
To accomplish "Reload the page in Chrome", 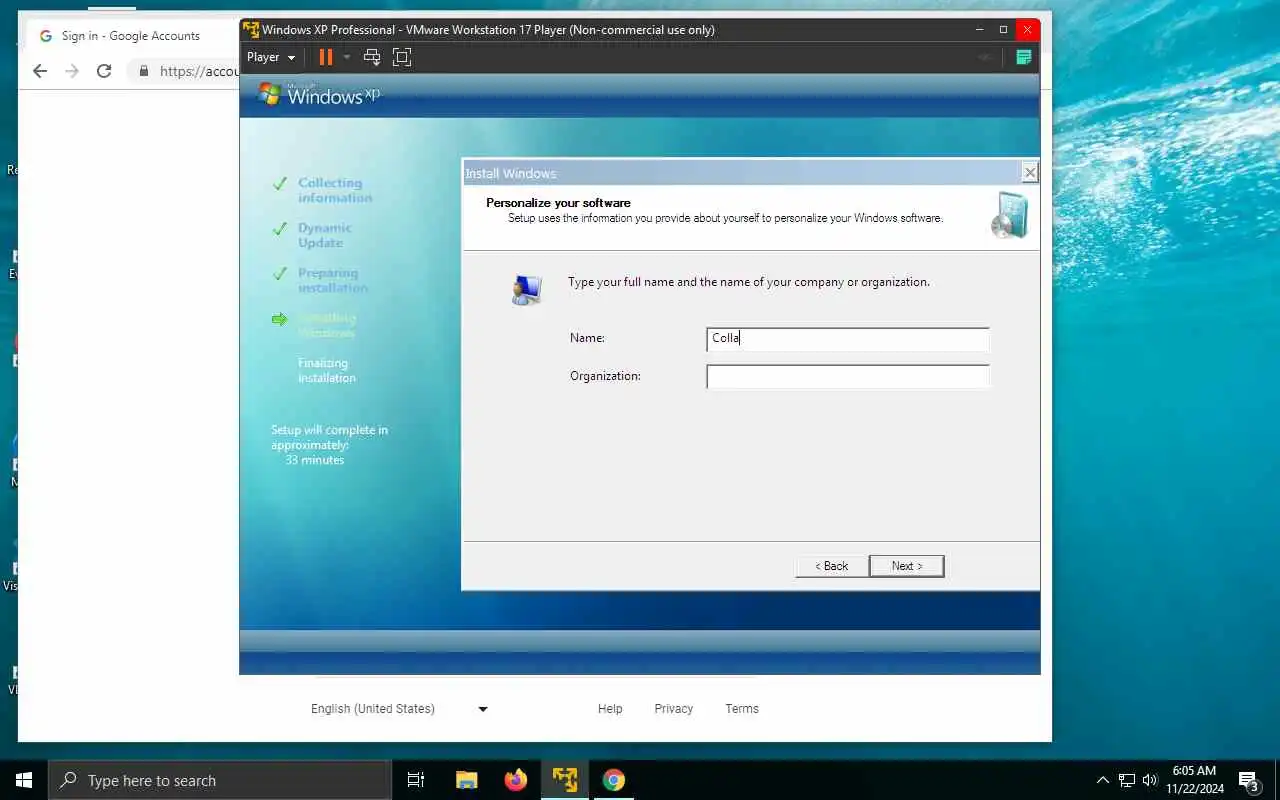I will pos(104,71).
